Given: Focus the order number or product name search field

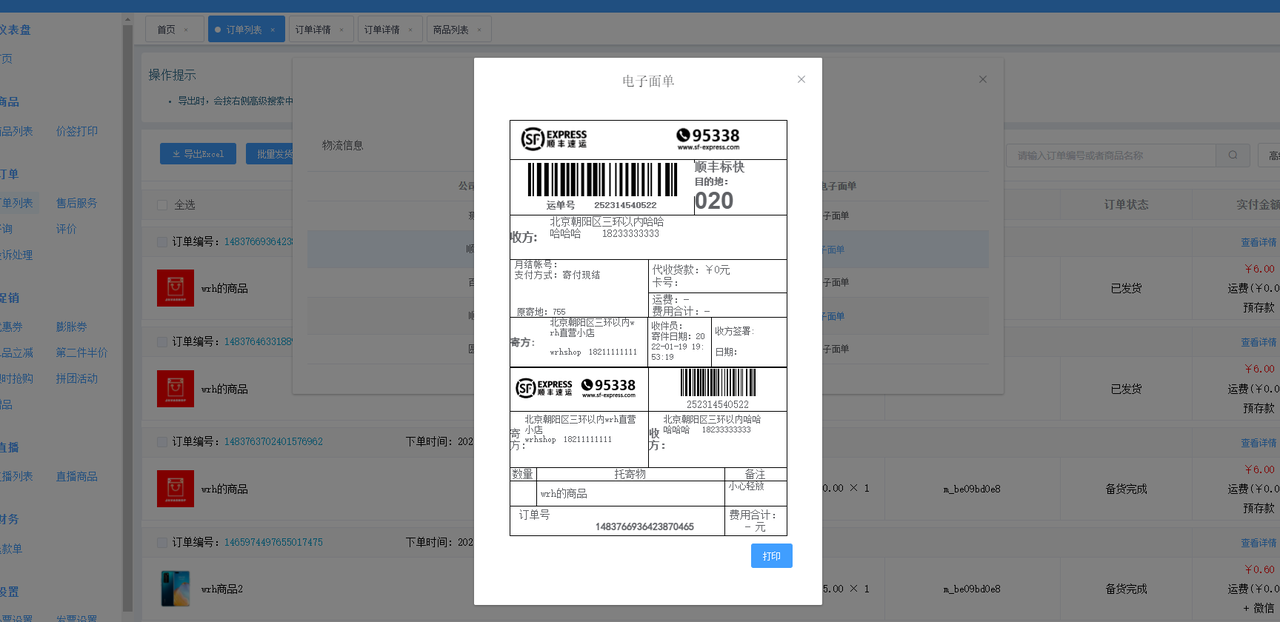Looking at the screenshot, I should pos(1112,155).
